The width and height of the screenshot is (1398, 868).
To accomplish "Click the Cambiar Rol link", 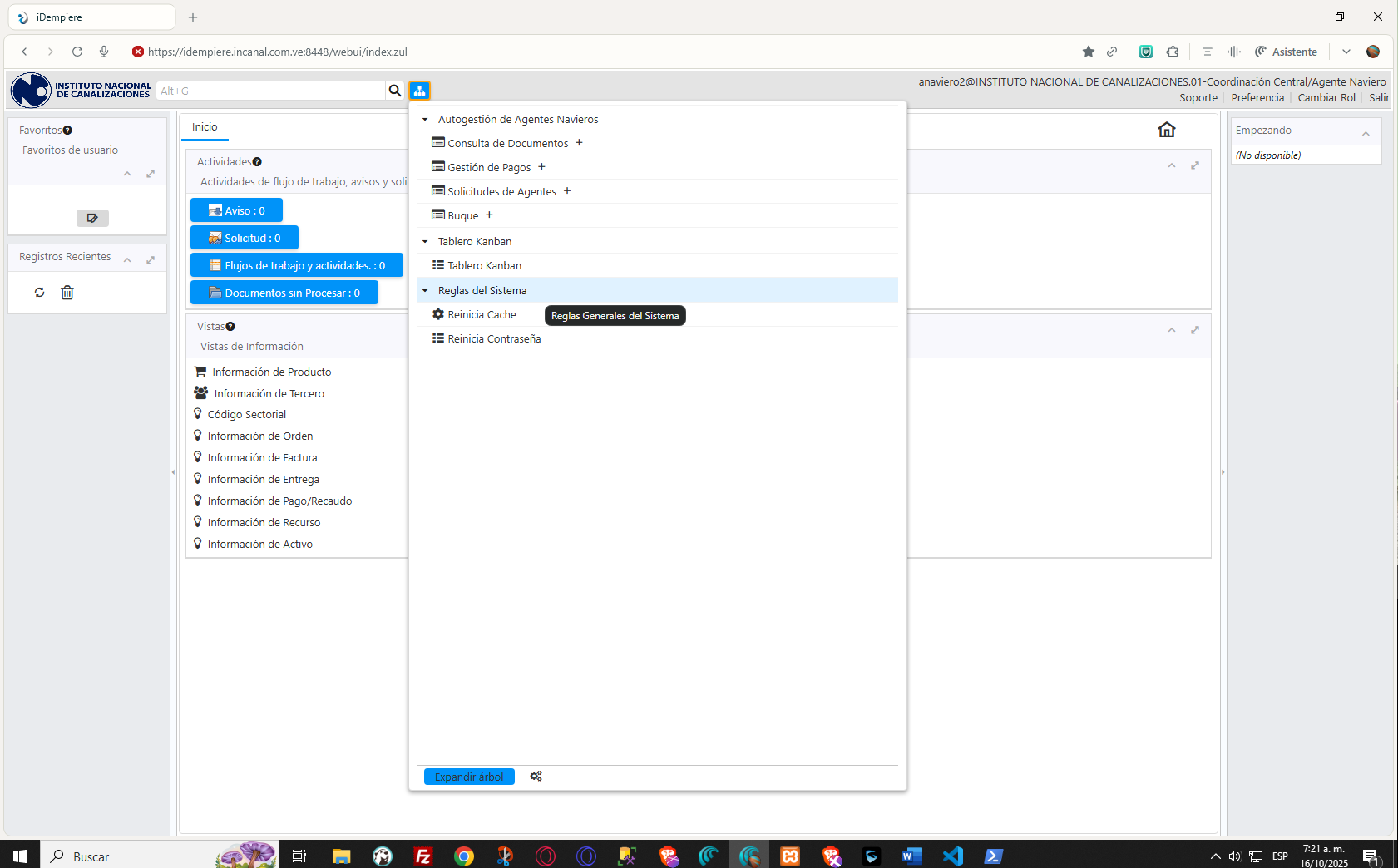I will (1326, 98).
